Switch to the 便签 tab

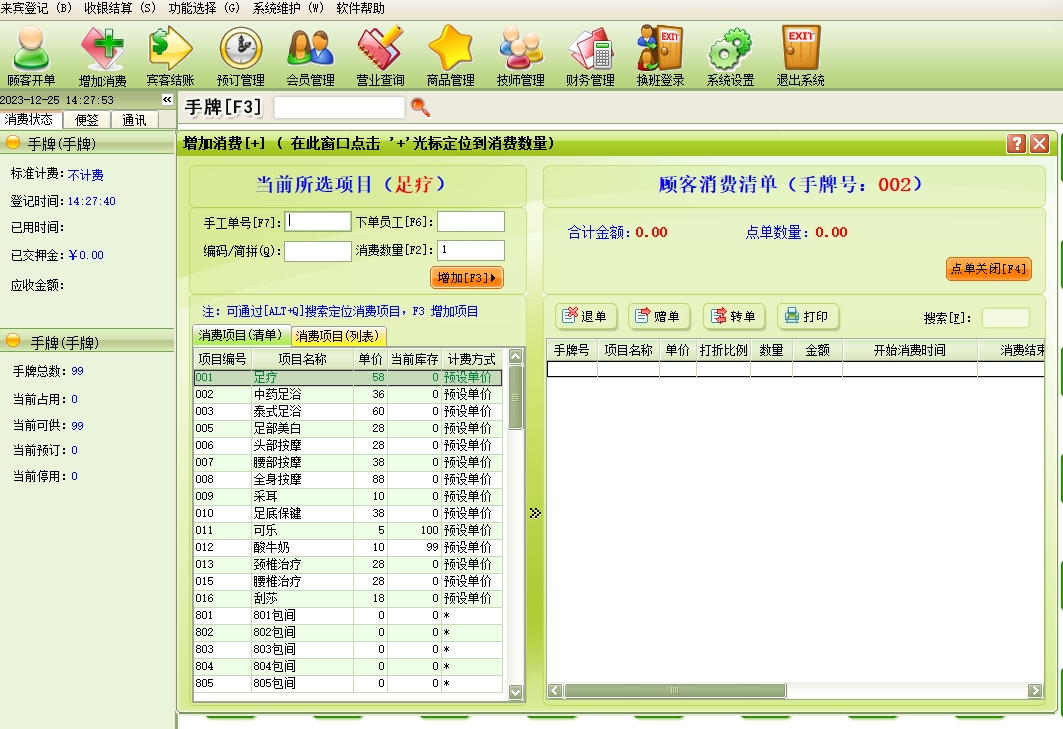[x=87, y=120]
